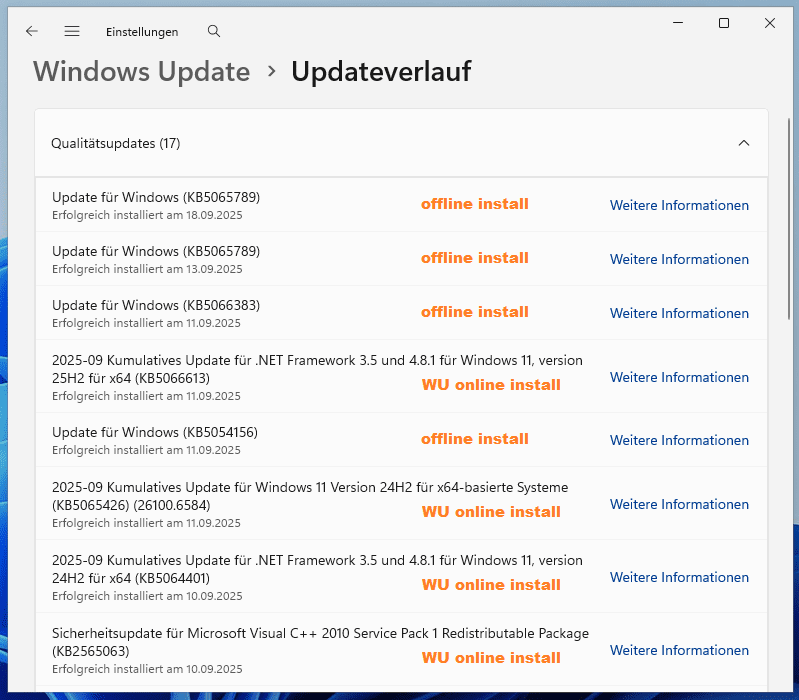Select the KB5065426 (26100.6584) update title
Image resolution: width=799 pixels, height=700 pixels.
pyautogui.click(x=310, y=487)
